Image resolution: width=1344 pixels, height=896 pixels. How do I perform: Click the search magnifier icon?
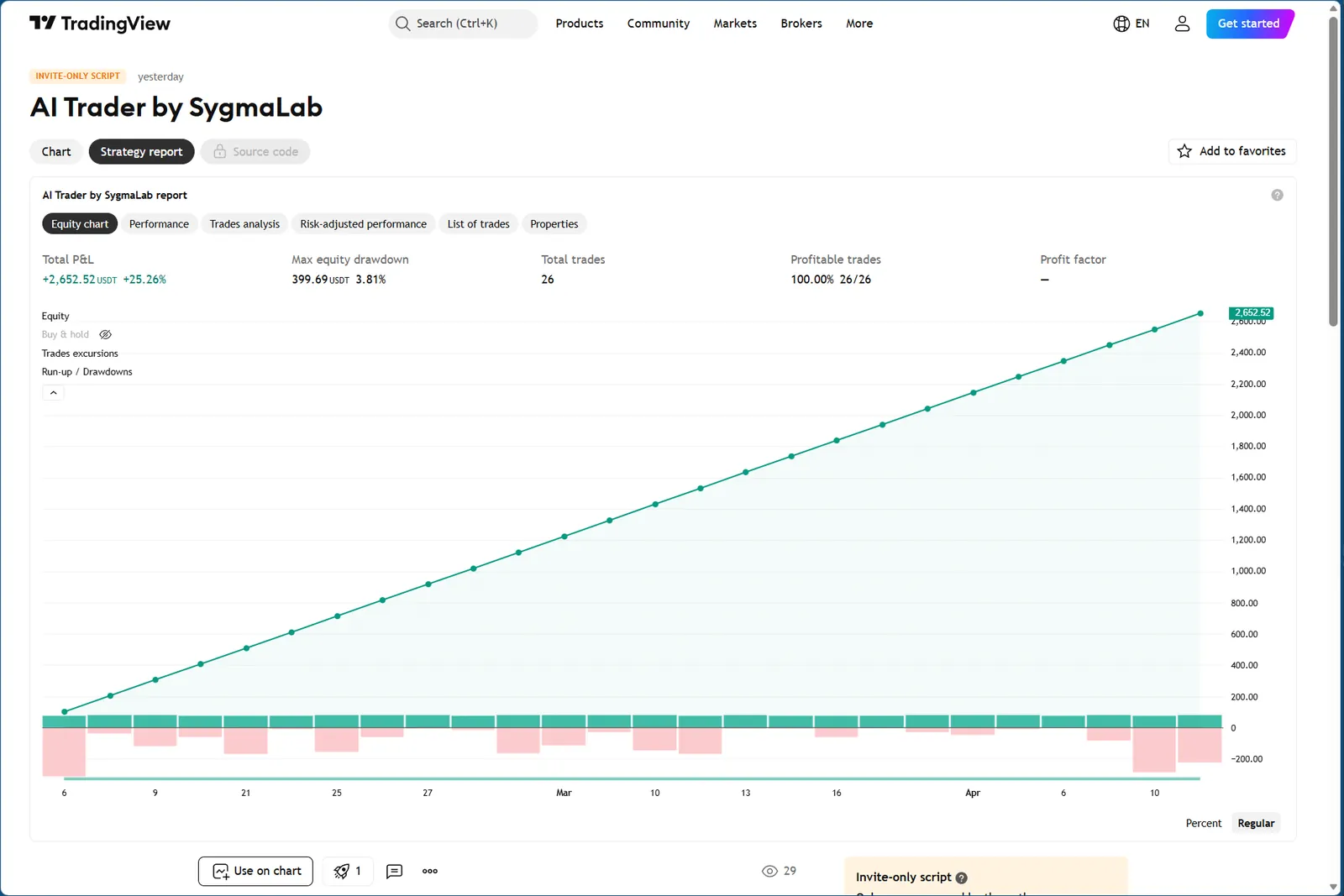[x=402, y=24]
